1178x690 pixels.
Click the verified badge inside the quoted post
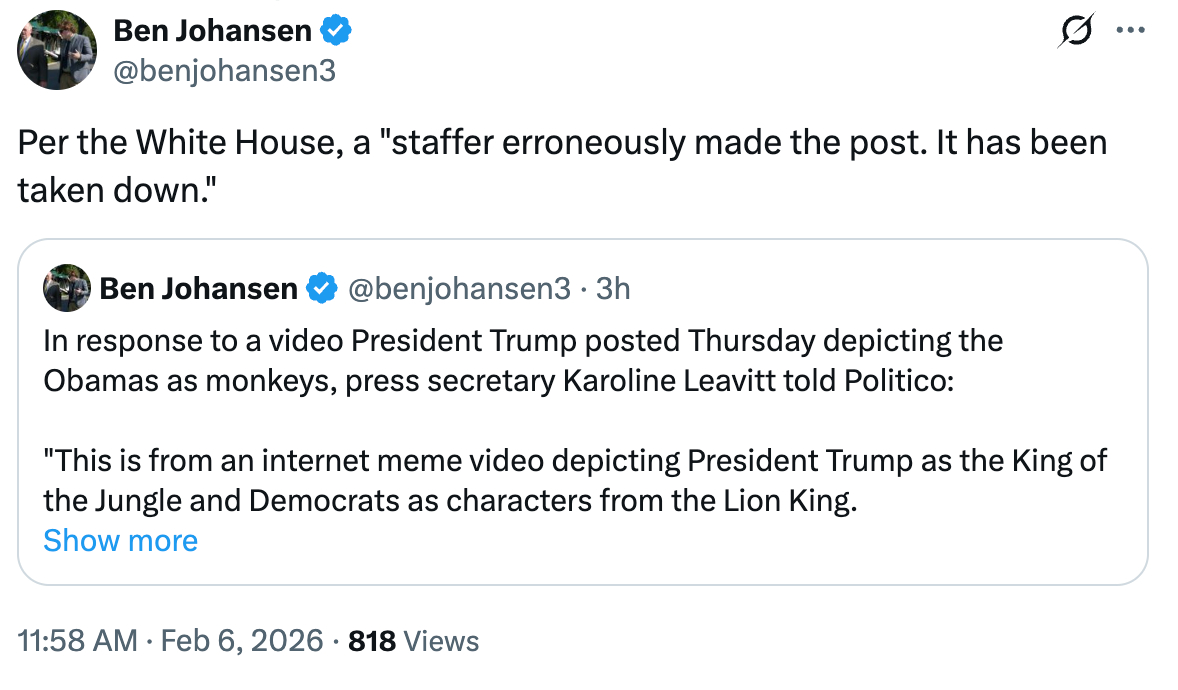point(321,290)
